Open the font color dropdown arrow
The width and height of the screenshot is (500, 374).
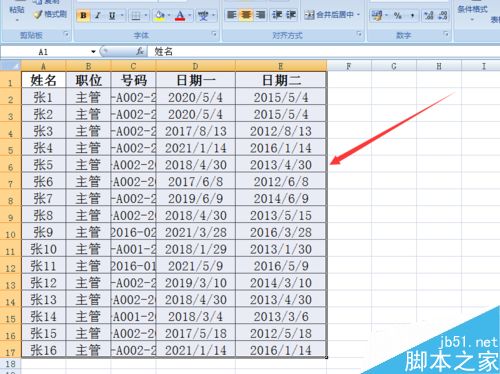pos(190,15)
